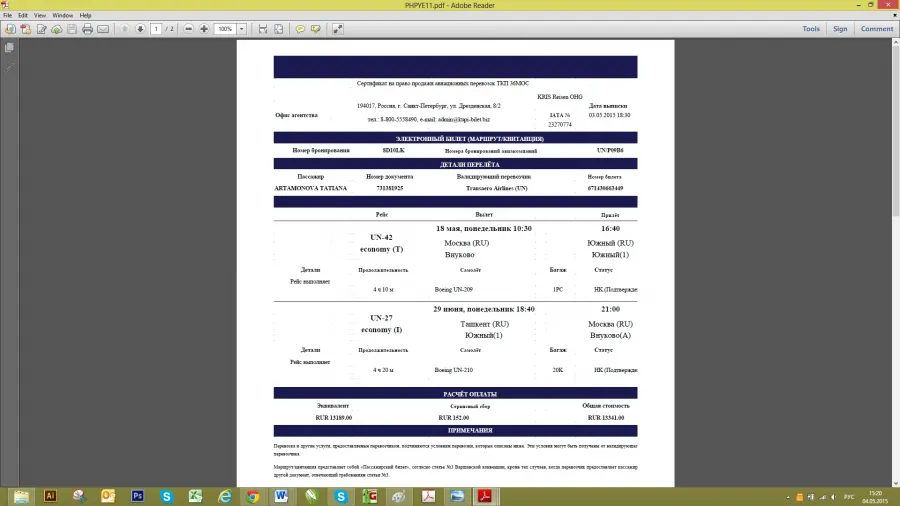Open file with the Open toolbar icon
This screenshot has width=900, height=506.
point(10,29)
